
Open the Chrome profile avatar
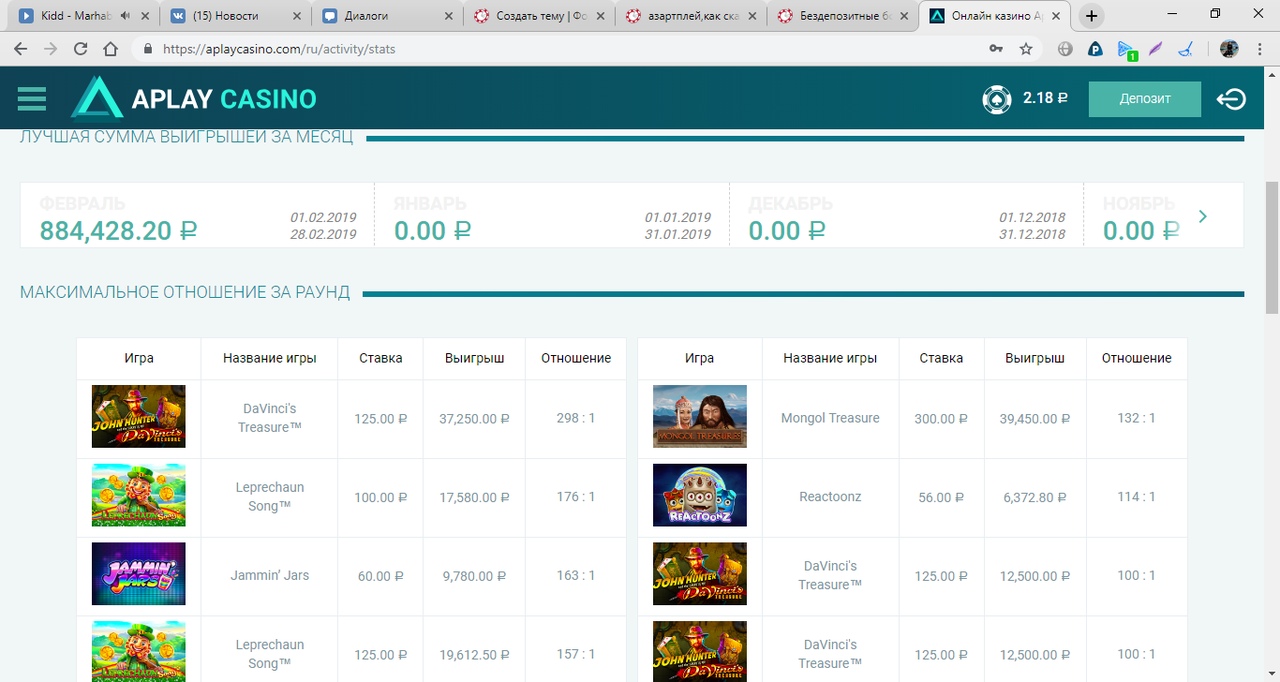coord(1229,48)
